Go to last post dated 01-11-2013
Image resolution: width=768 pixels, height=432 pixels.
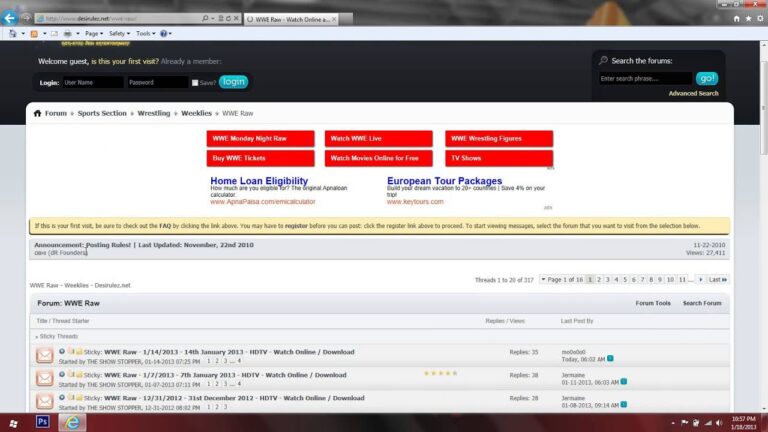pos(624,382)
